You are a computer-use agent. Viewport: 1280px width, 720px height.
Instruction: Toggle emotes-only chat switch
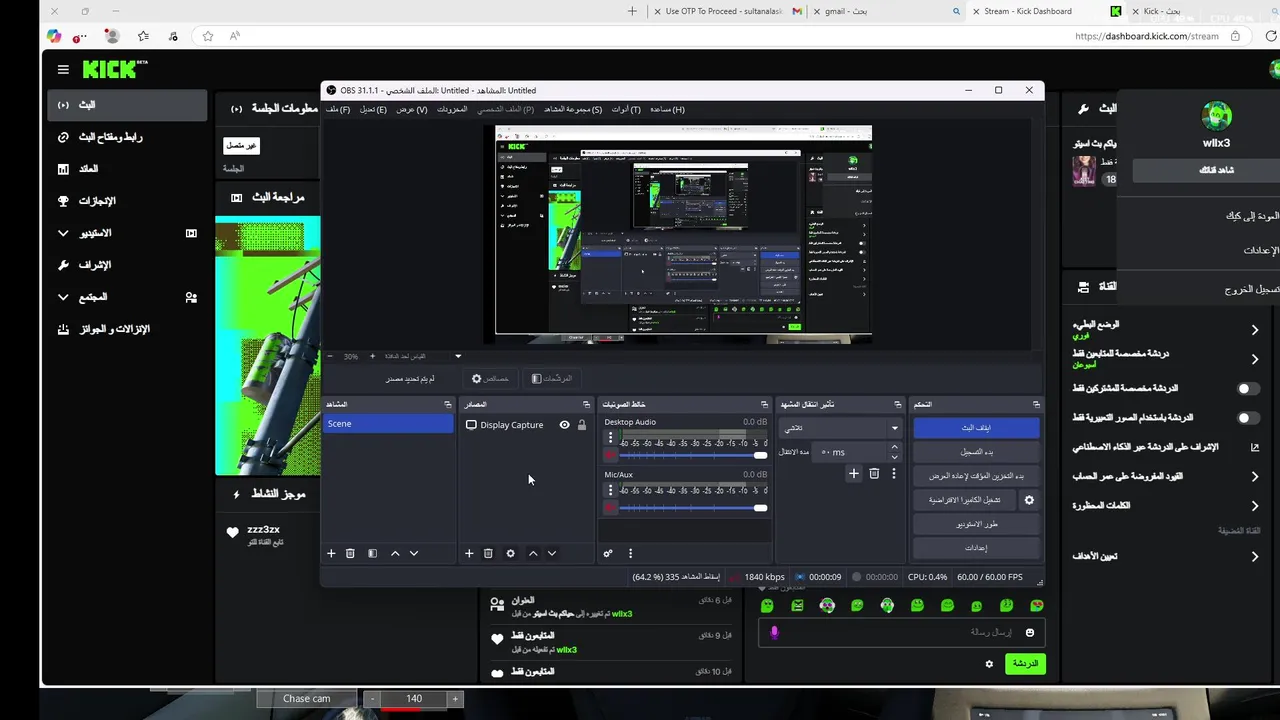click(x=1248, y=418)
